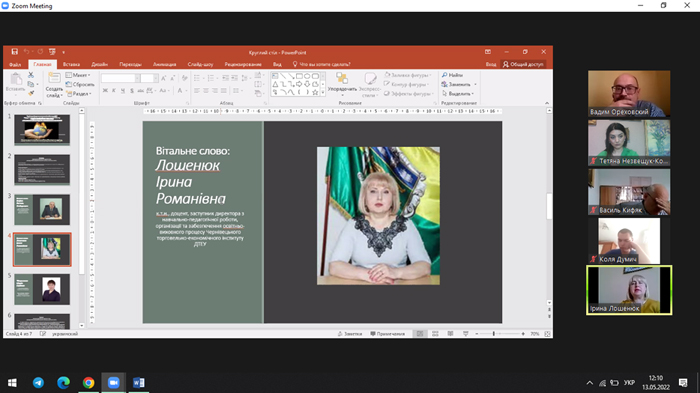Fit slide to window icon in status bar

pyautogui.click(x=547, y=334)
